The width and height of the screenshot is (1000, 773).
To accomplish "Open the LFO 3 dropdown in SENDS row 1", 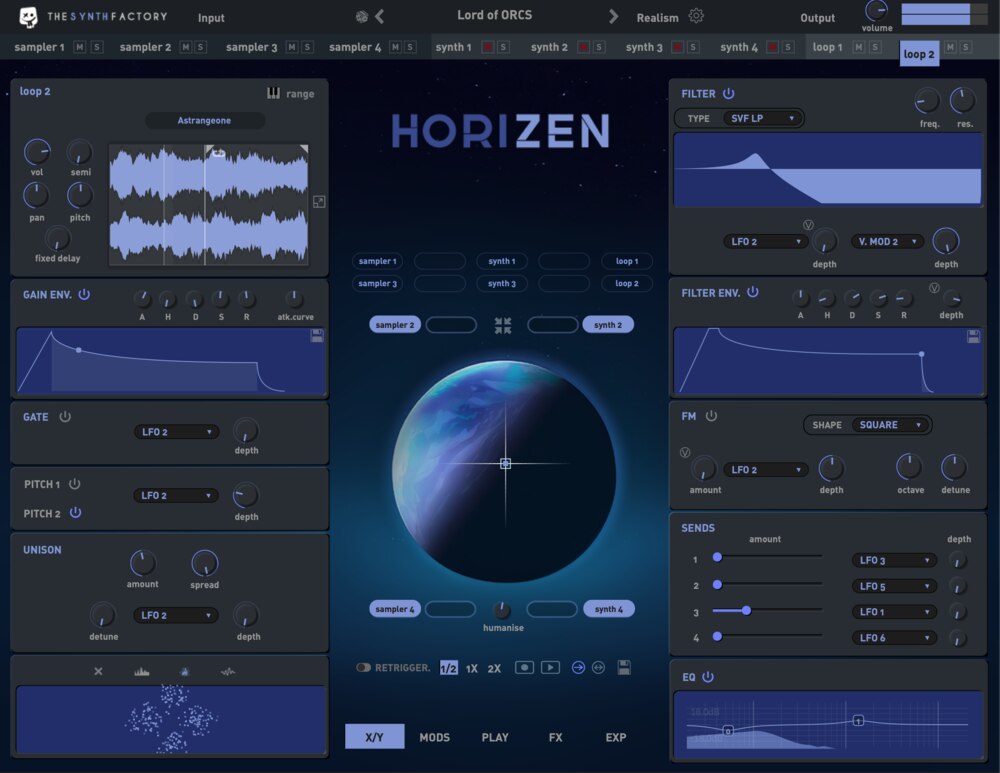I will (893, 560).
